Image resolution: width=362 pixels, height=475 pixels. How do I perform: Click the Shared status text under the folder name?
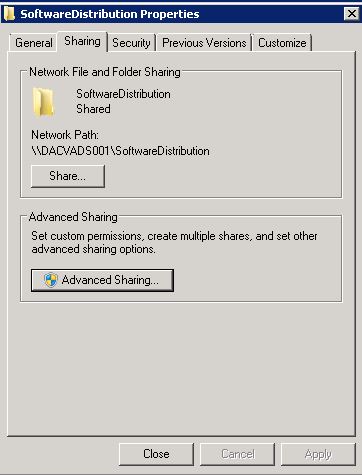coord(93,109)
